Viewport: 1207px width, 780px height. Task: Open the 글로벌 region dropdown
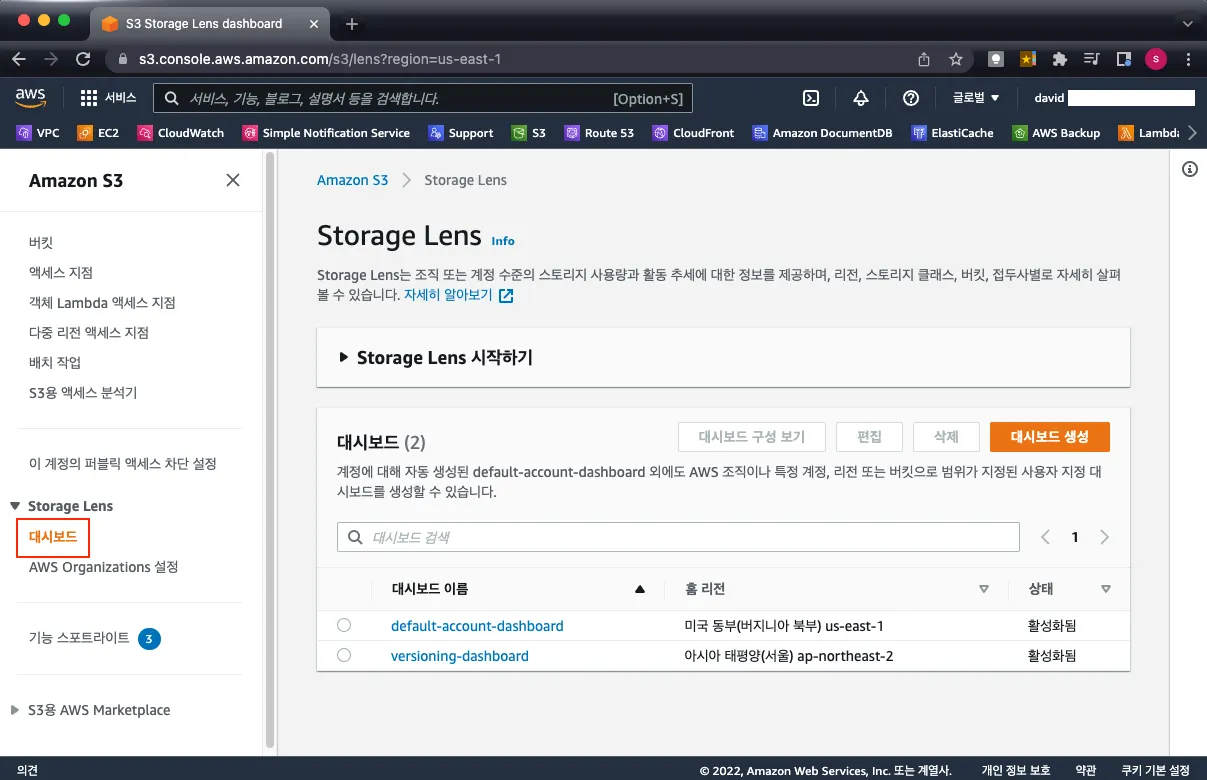tap(976, 98)
